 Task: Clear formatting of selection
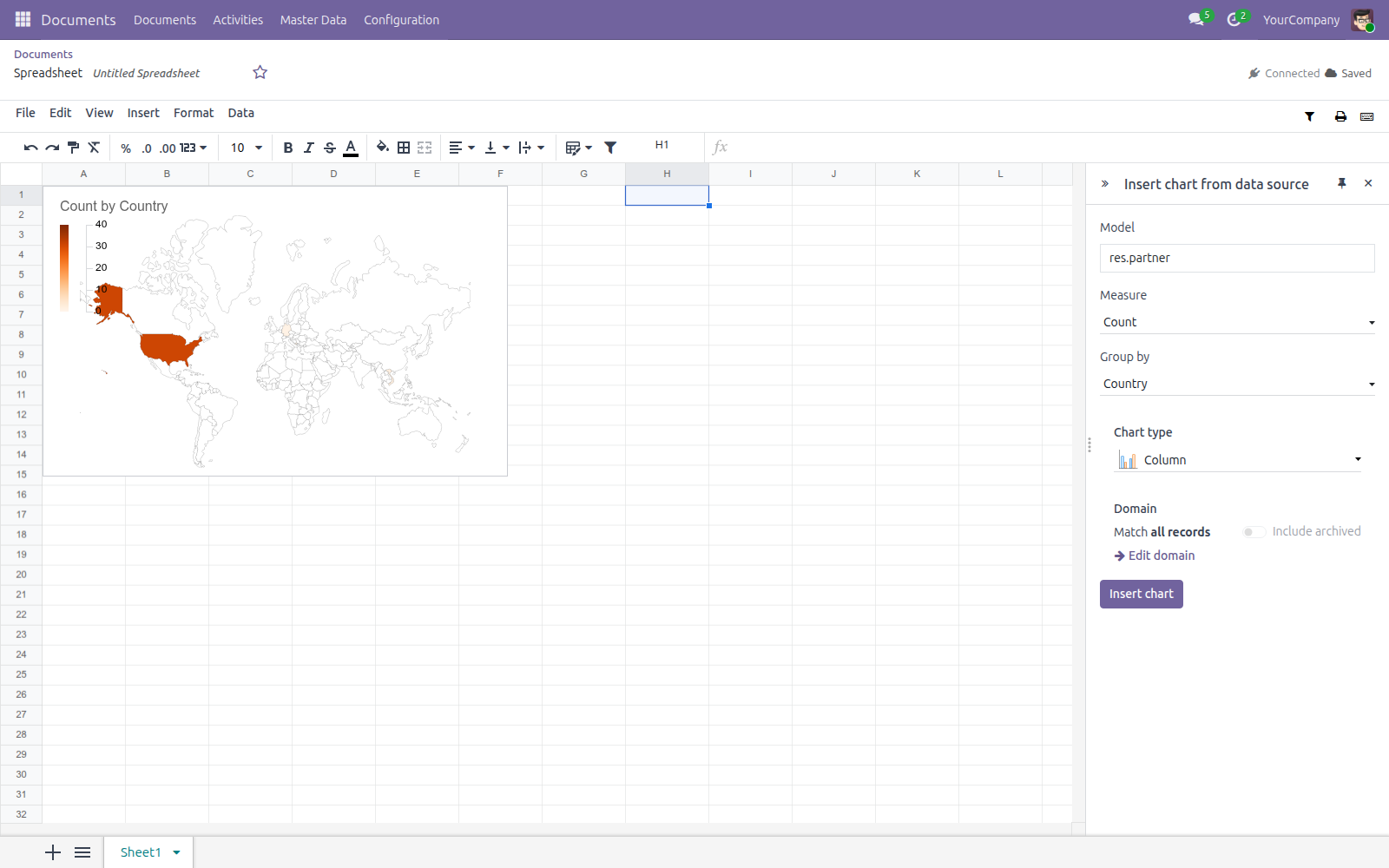[94, 148]
